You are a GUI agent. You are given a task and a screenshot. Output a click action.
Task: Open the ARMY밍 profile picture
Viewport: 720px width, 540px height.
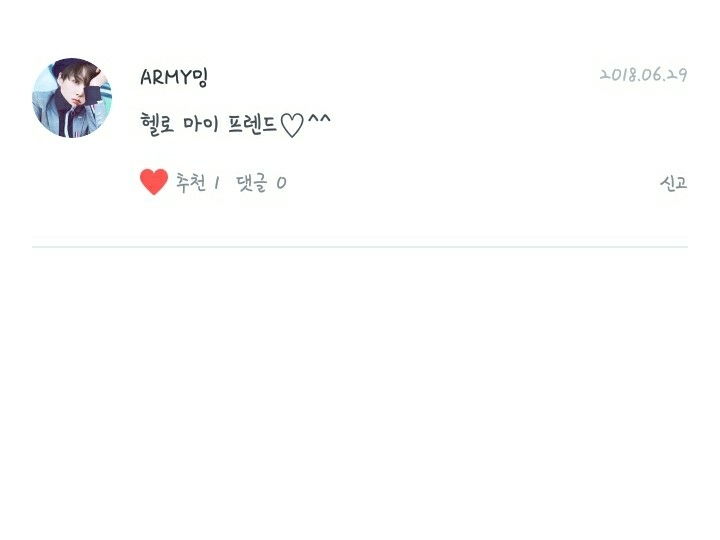(72, 98)
